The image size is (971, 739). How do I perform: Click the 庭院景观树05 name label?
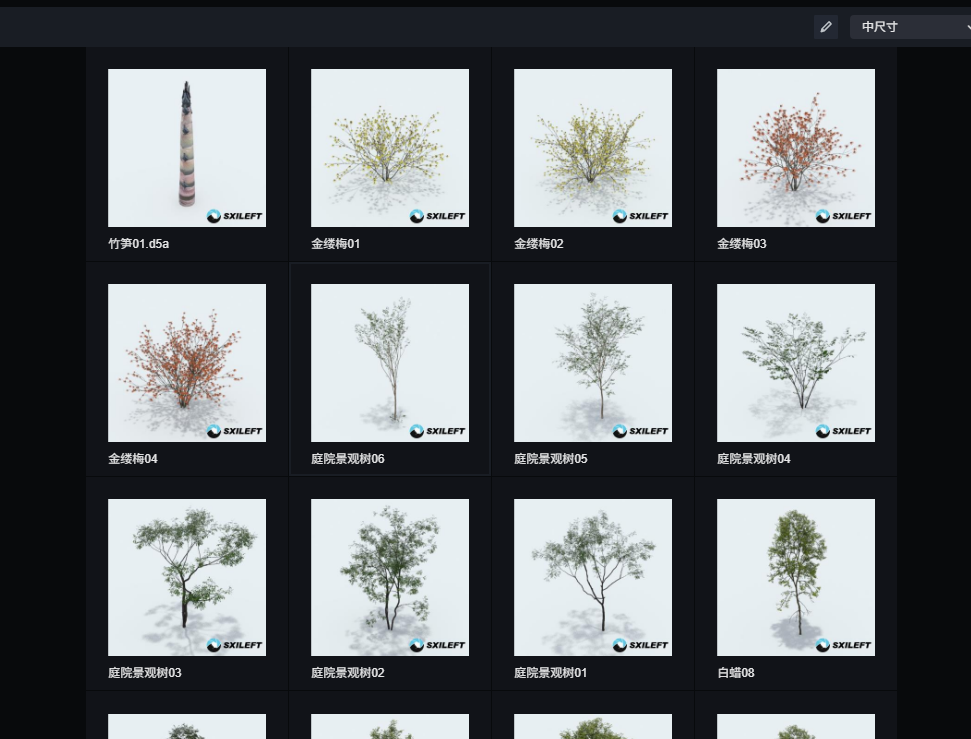[551, 458]
